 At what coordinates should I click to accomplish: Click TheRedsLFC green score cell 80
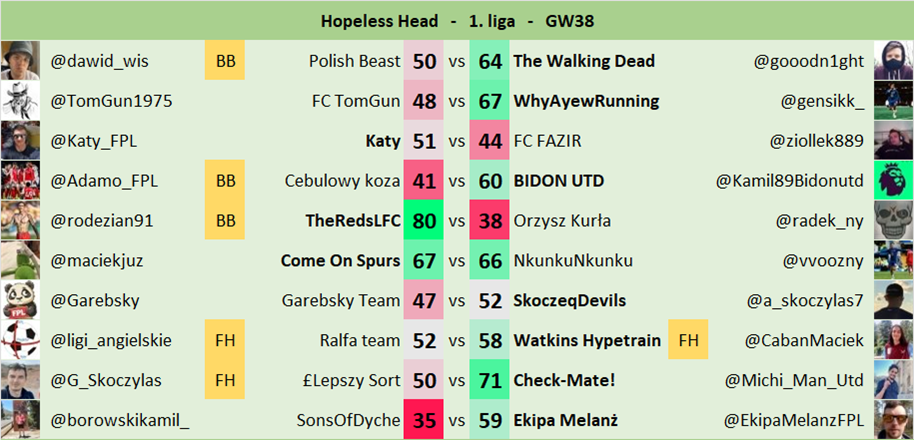tap(424, 221)
